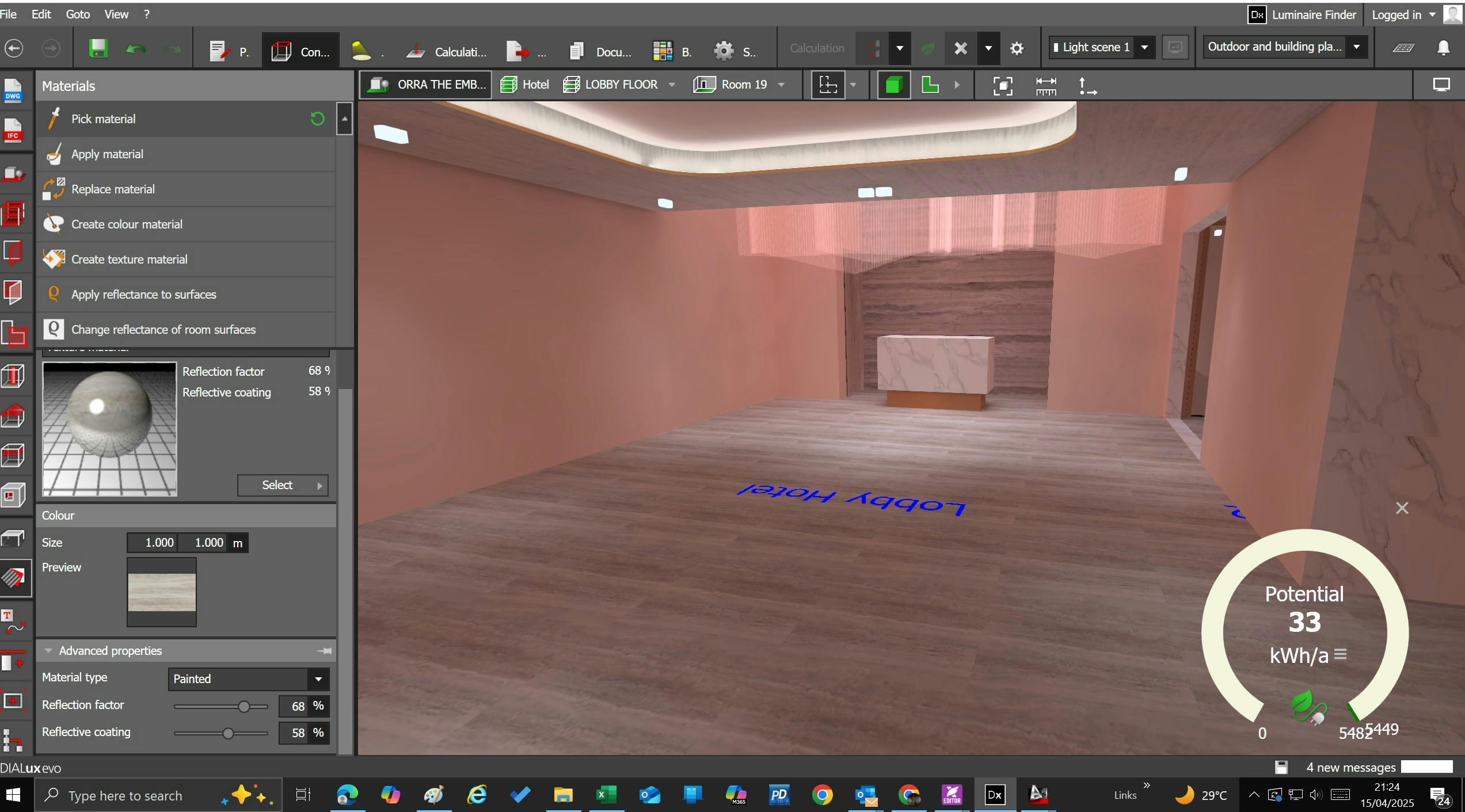The height and width of the screenshot is (812, 1465).
Task: Click the zoom-to-fit view icon
Action: coord(1003,86)
